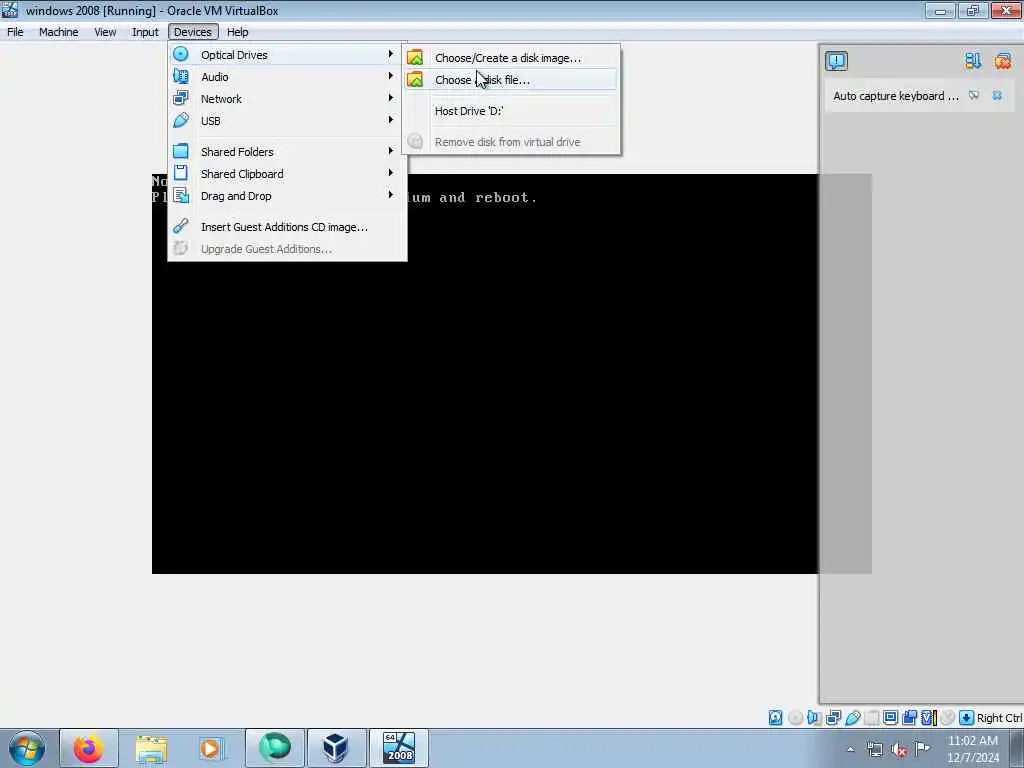Select the Audio submenu entry
Screen dimensions: 1024x768
[x=286, y=77]
